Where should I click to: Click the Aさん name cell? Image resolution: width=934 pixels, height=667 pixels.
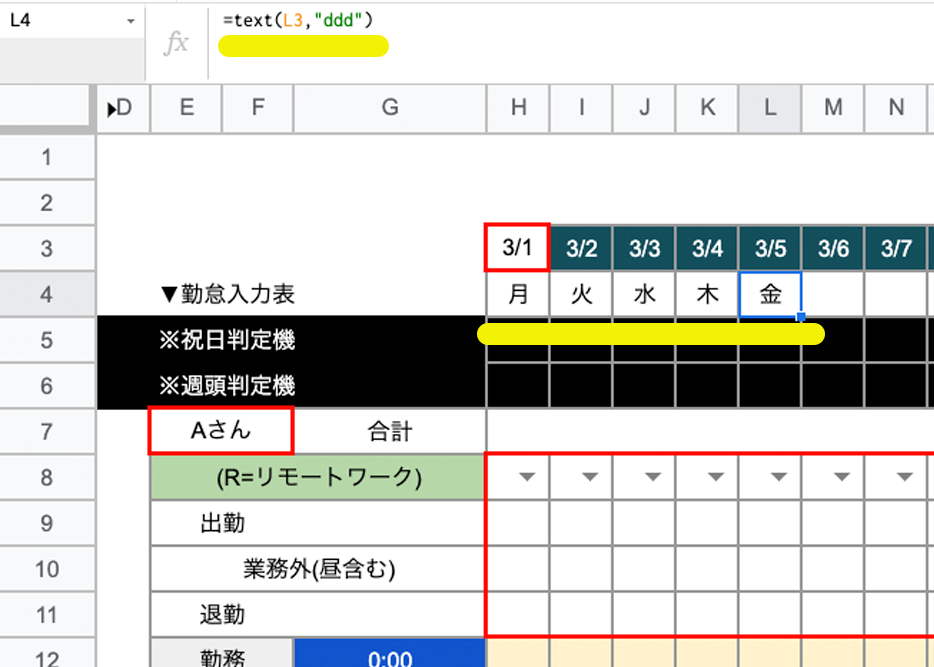tap(221, 431)
